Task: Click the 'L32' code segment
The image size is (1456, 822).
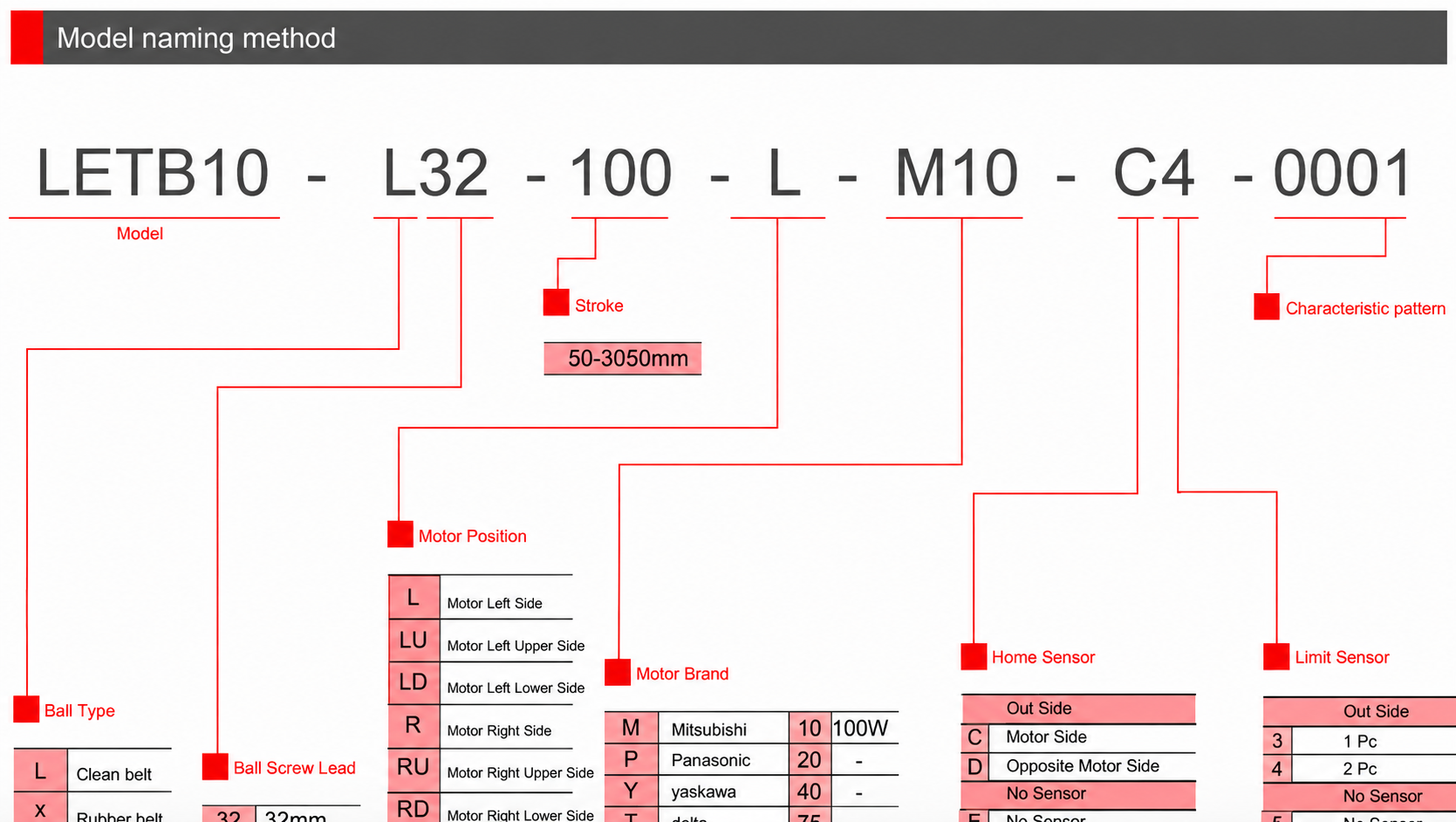Action: 435,173
